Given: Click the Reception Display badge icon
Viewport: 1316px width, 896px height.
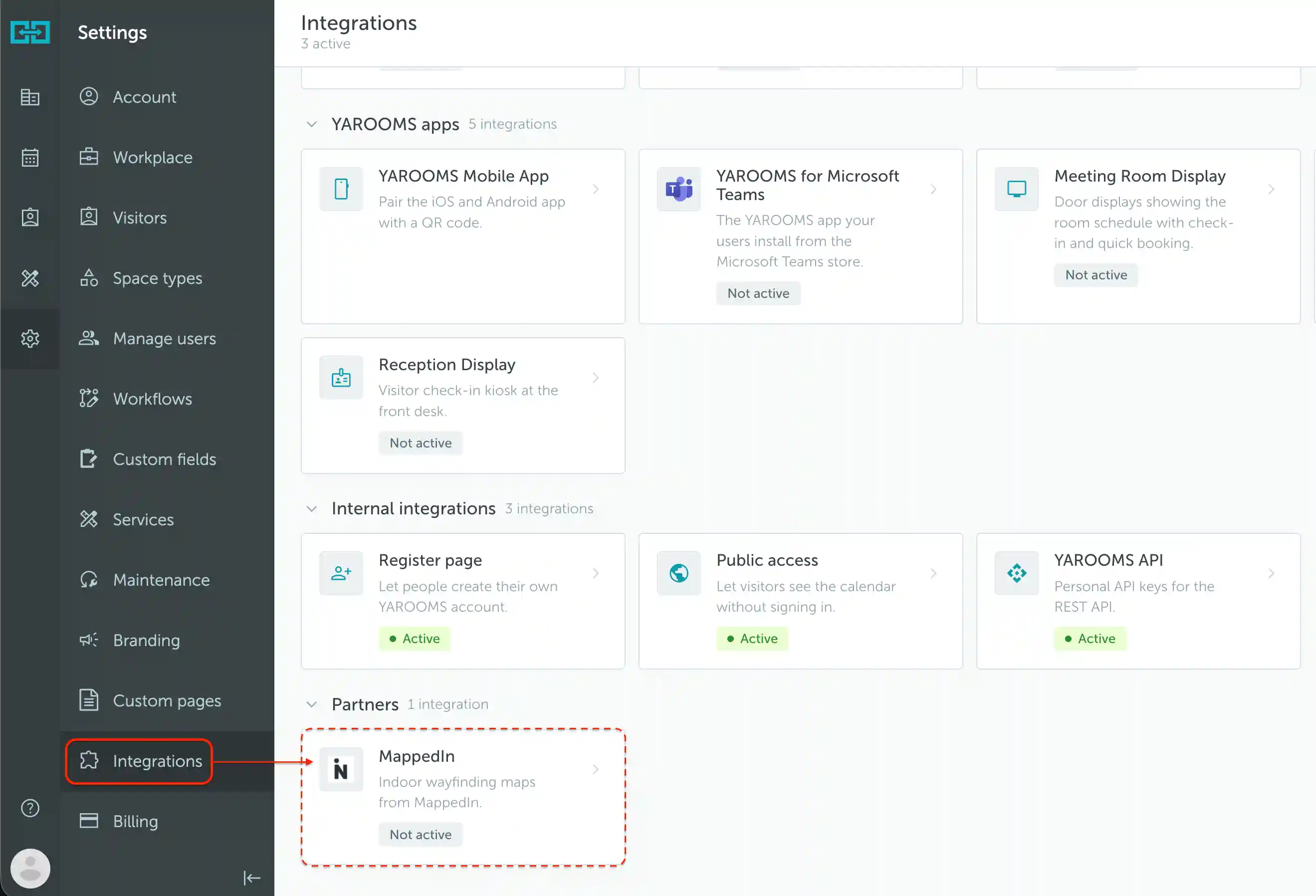Looking at the screenshot, I should click(341, 377).
